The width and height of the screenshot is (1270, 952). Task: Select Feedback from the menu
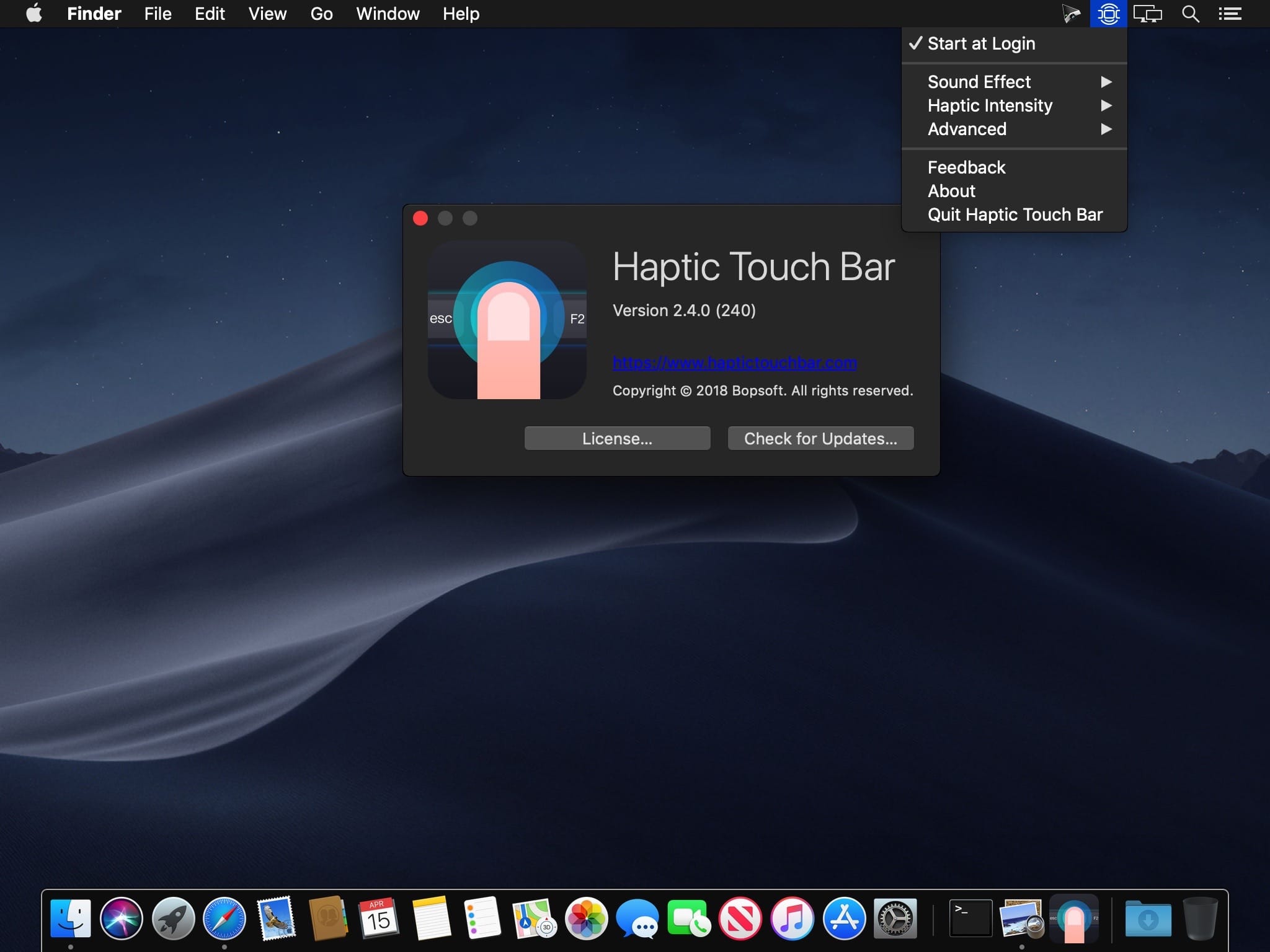click(966, 167)
